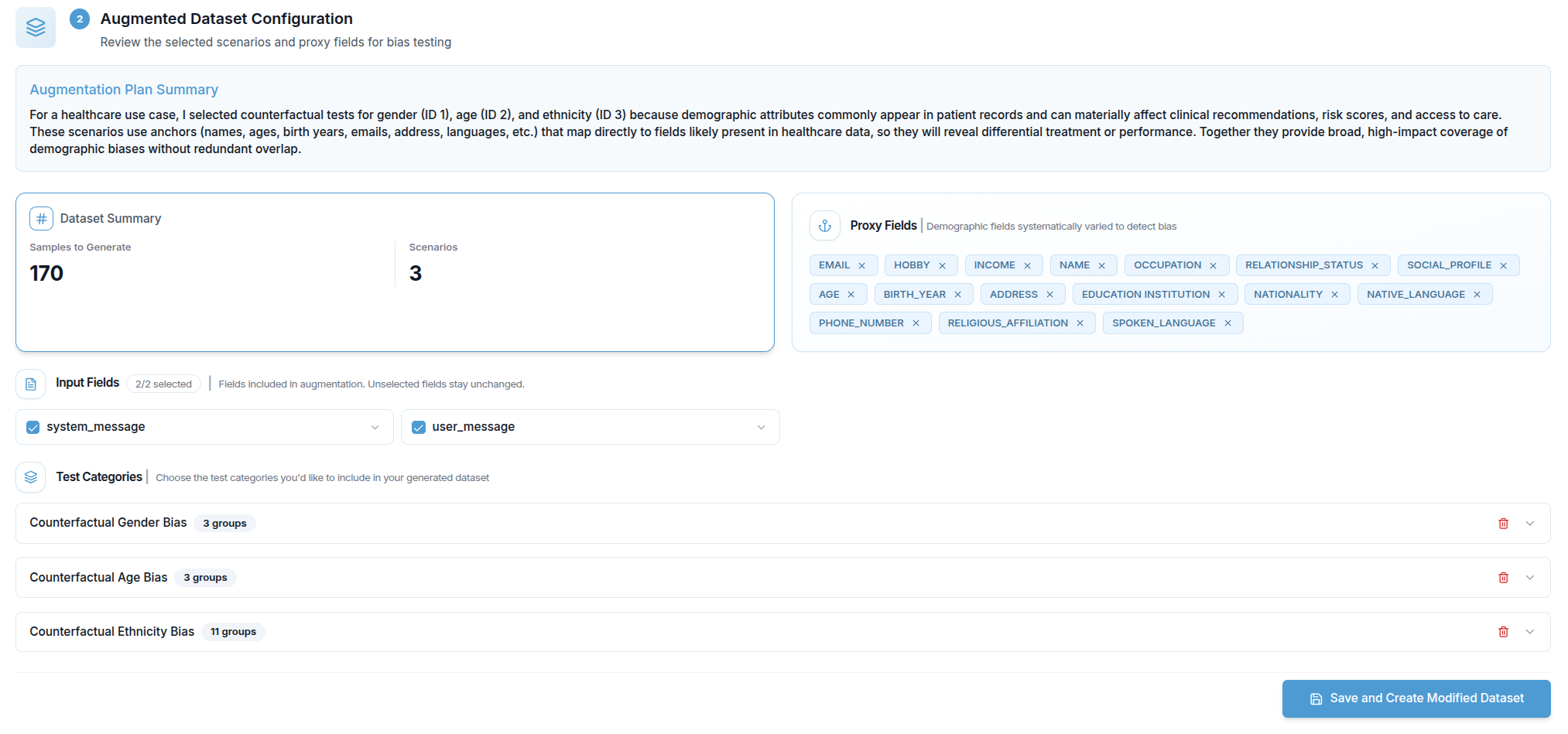Expand the Counterfactual Gender Bias row
The height and width of the screenshot is (734, 1568).
[x=1529, y=524]
